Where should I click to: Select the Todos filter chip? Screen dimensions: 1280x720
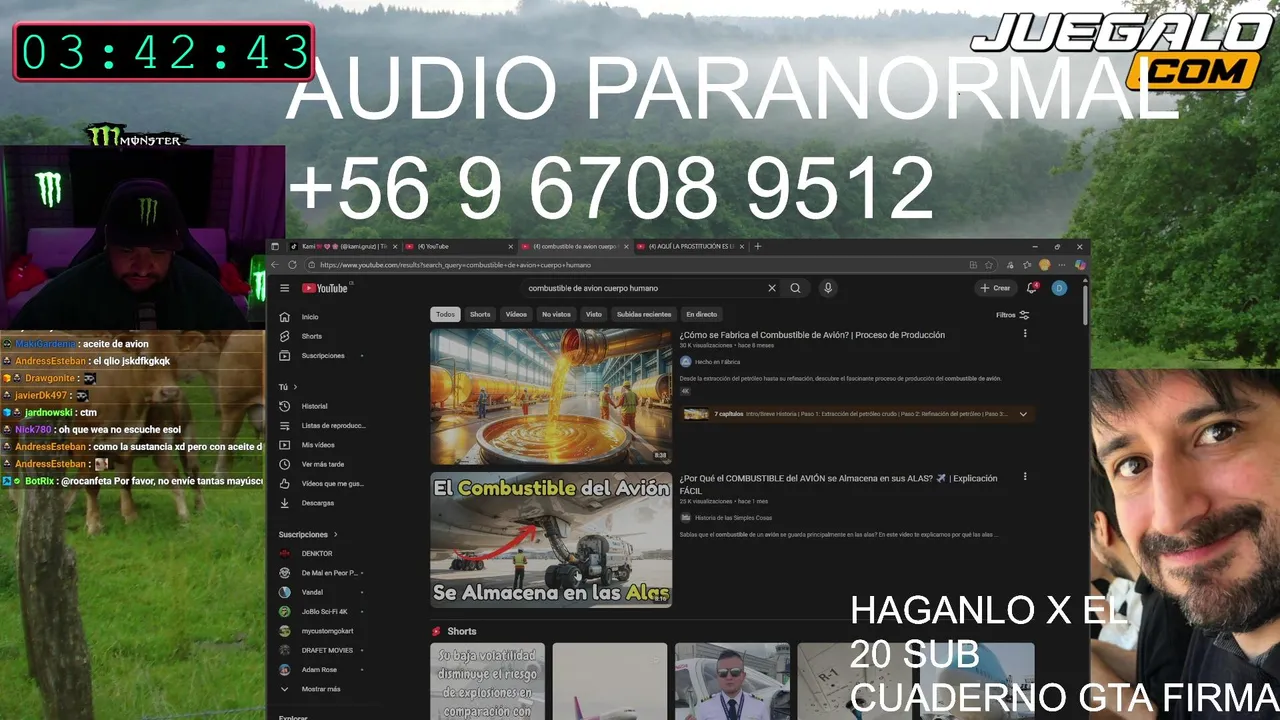(445, 314)
